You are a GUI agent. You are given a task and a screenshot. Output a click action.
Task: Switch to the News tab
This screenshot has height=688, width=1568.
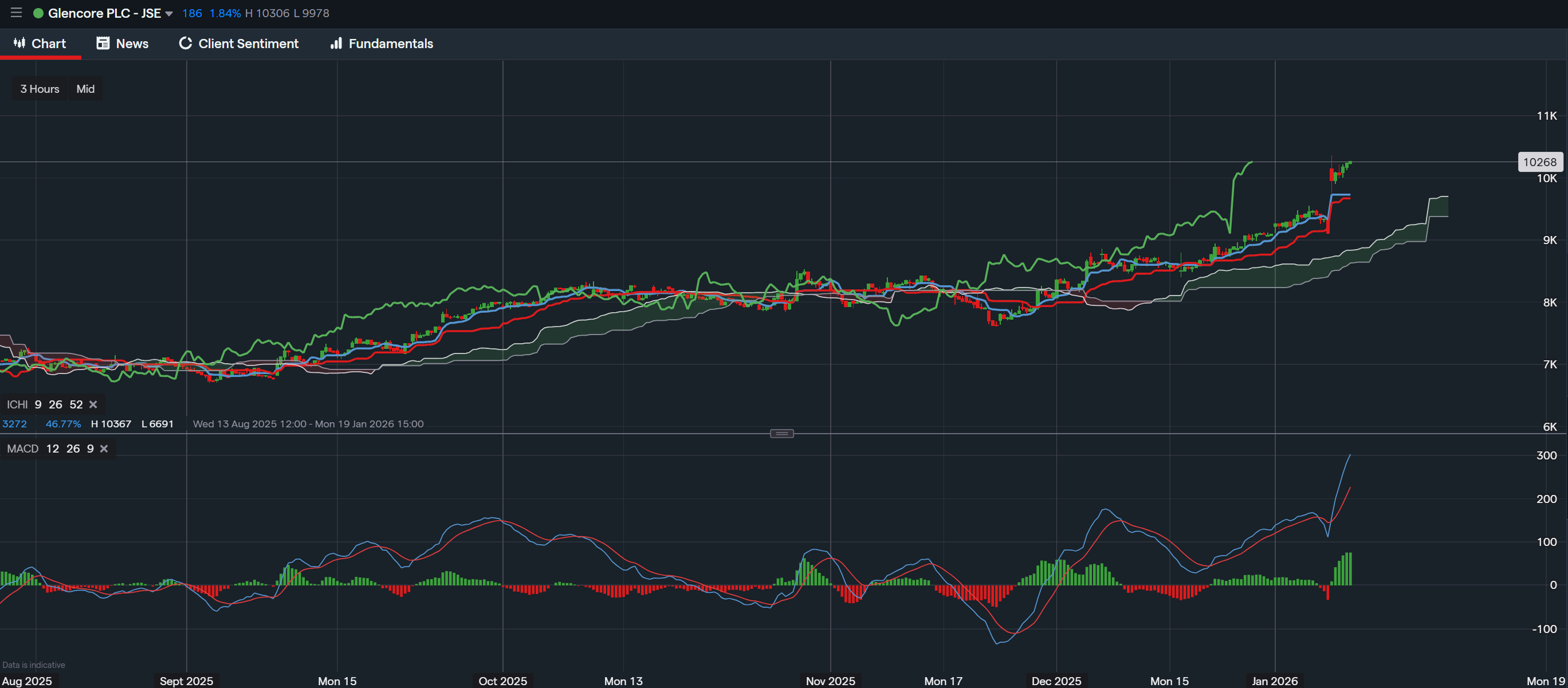tap(132, 42)
